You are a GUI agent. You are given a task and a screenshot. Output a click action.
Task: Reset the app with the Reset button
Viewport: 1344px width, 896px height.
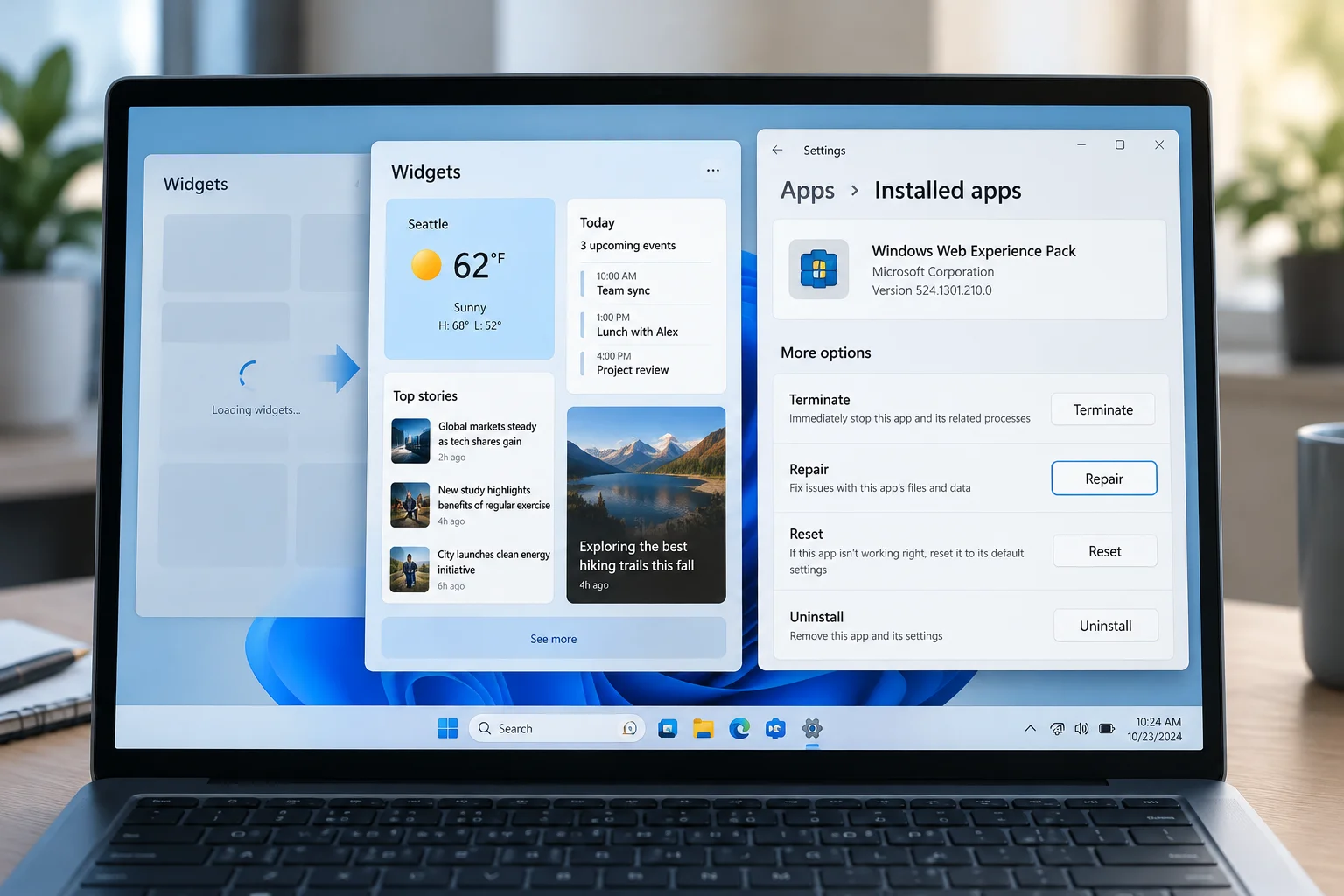click(1105, 551)
